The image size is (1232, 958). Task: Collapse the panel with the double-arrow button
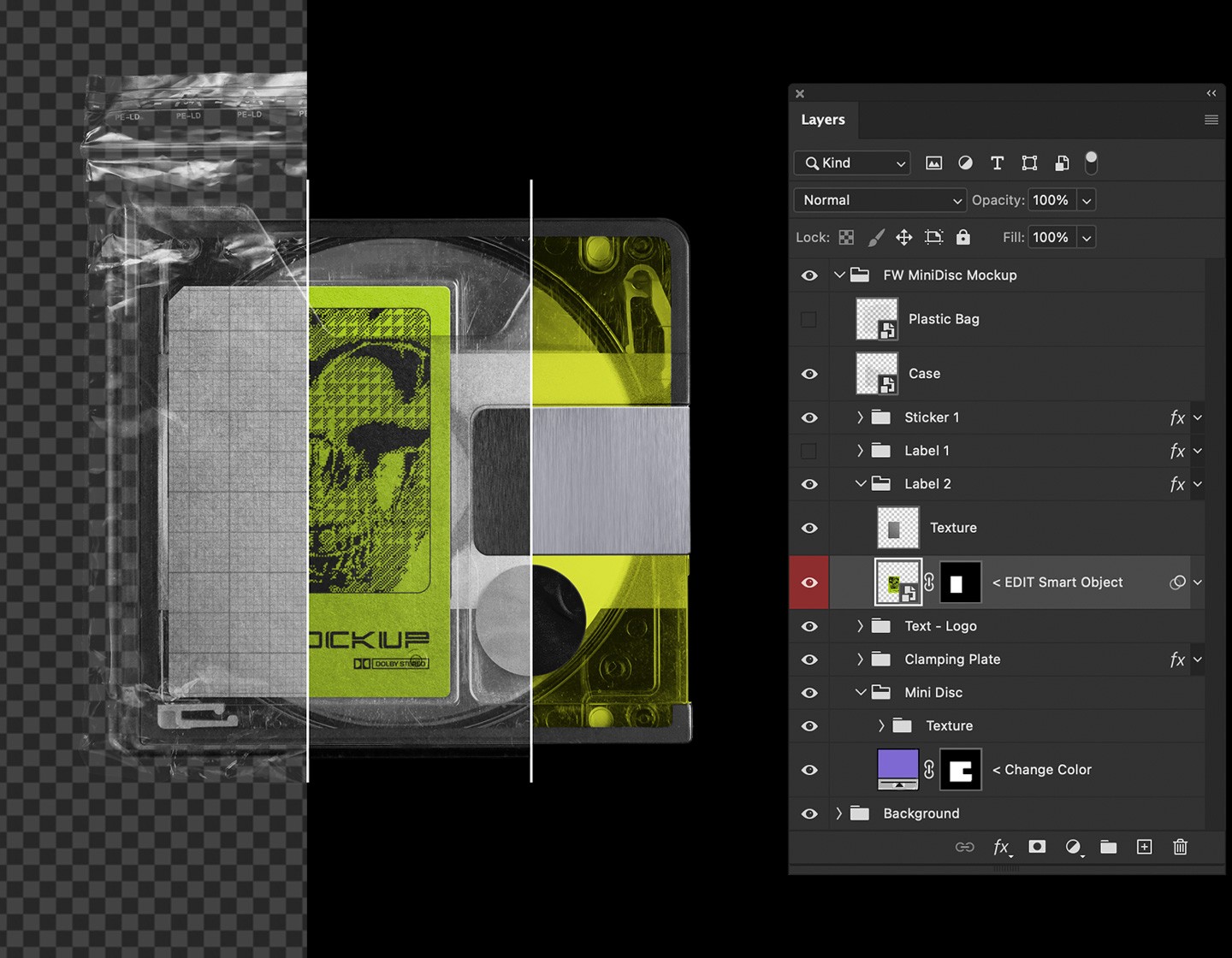click(1211, 92)
